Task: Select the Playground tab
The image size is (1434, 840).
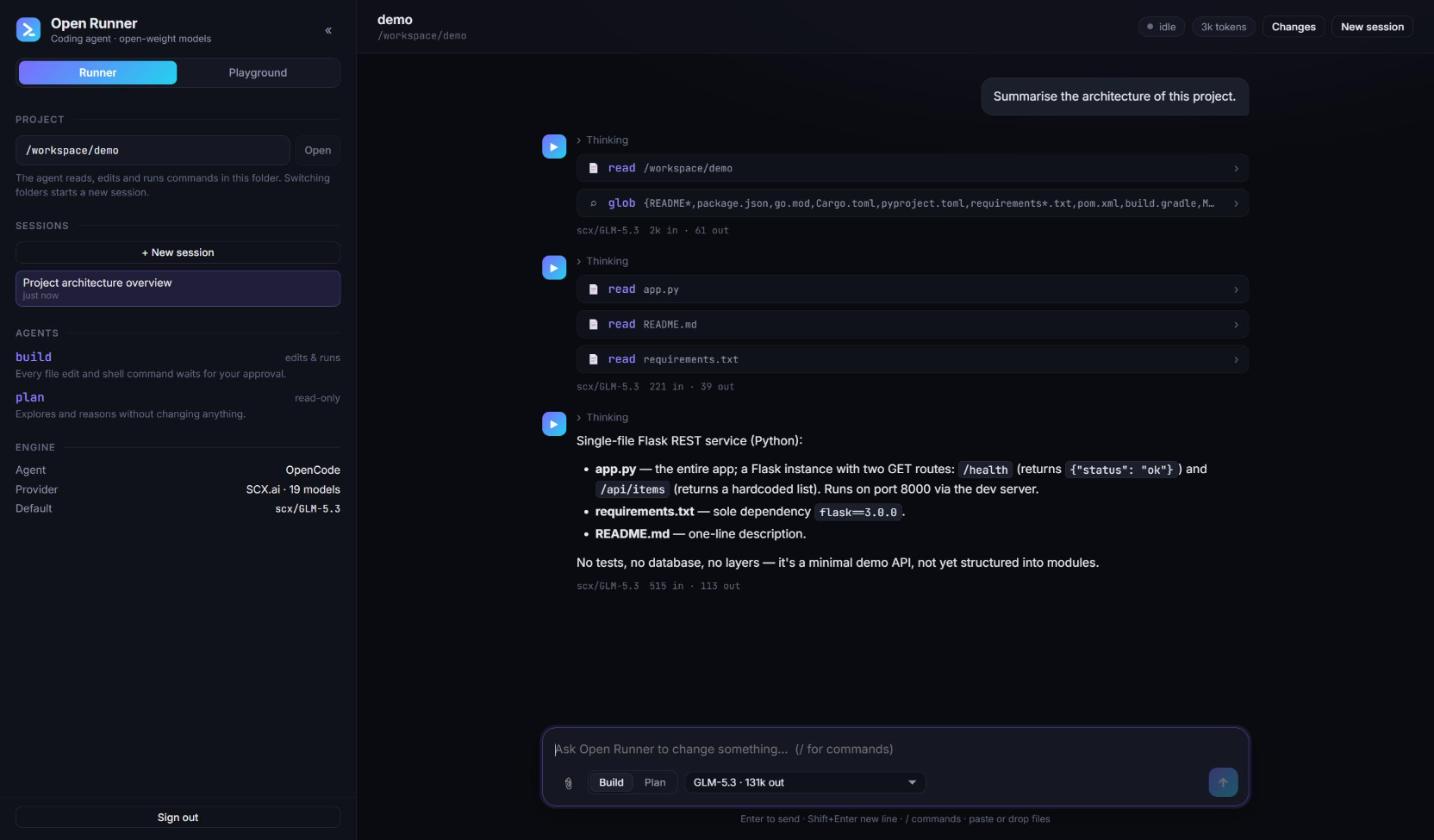Action: 258,73
